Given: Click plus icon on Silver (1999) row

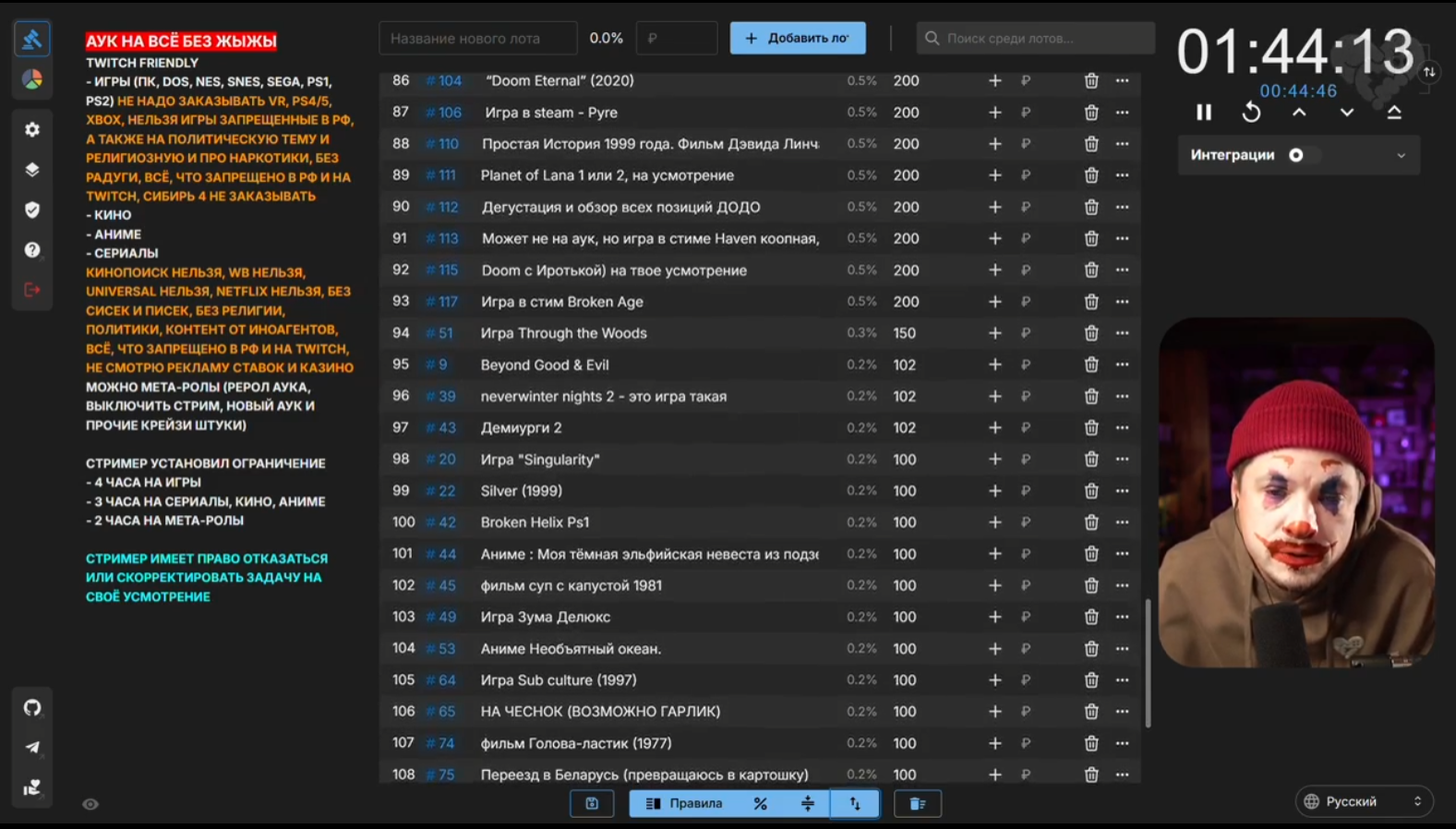Looking at the screenshot, I should (994, 491).
